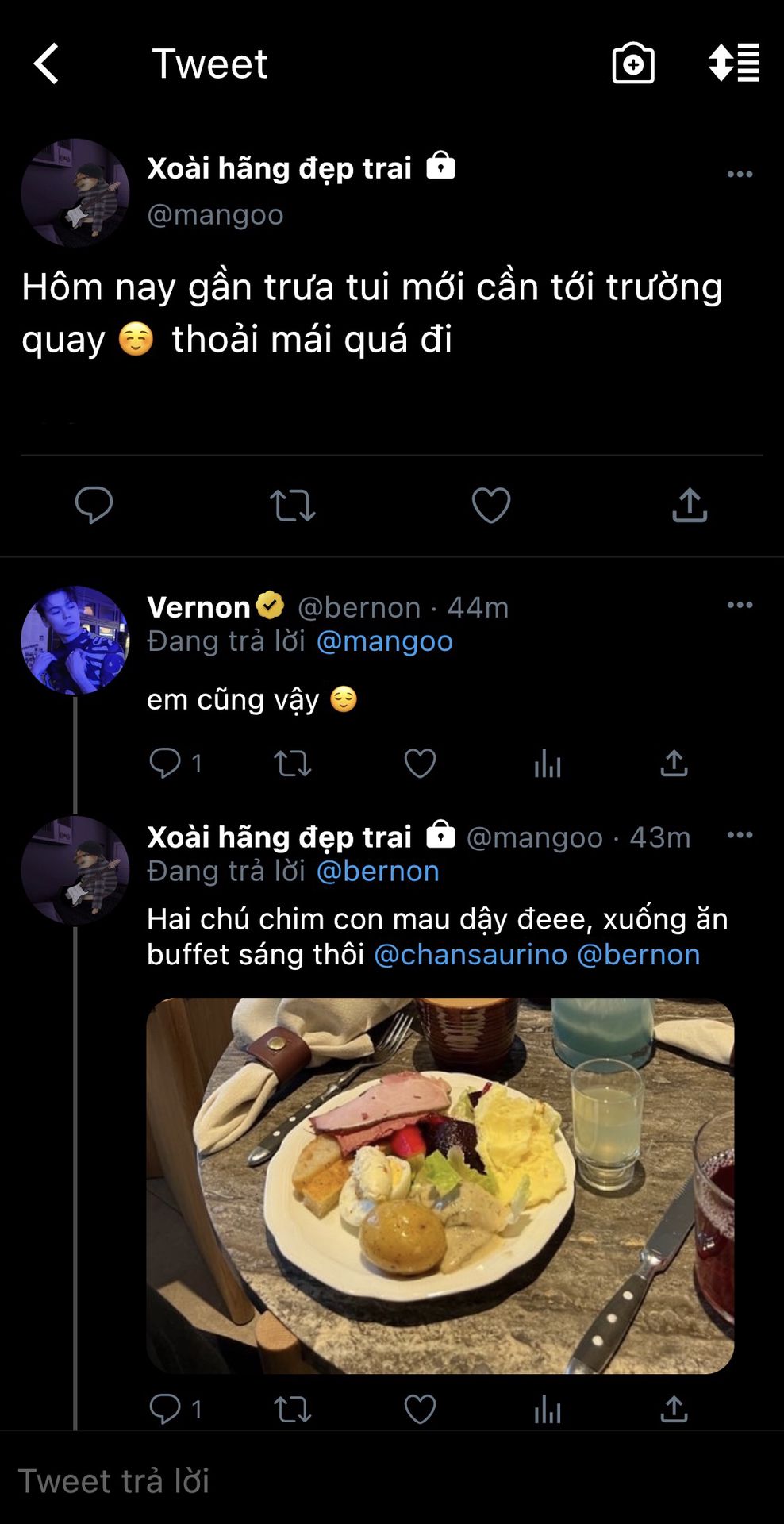
Task: Like Vernon's reply
Action: (420, 764)
